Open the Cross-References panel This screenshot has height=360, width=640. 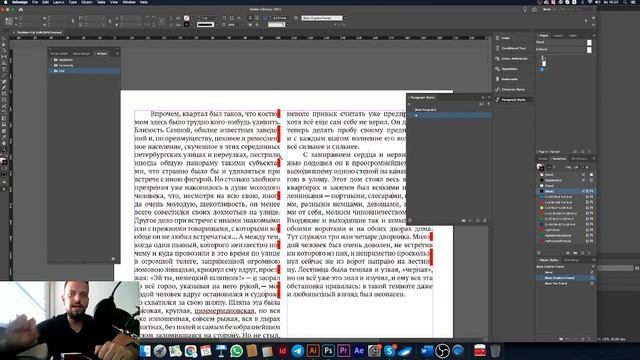pos(513,59)
